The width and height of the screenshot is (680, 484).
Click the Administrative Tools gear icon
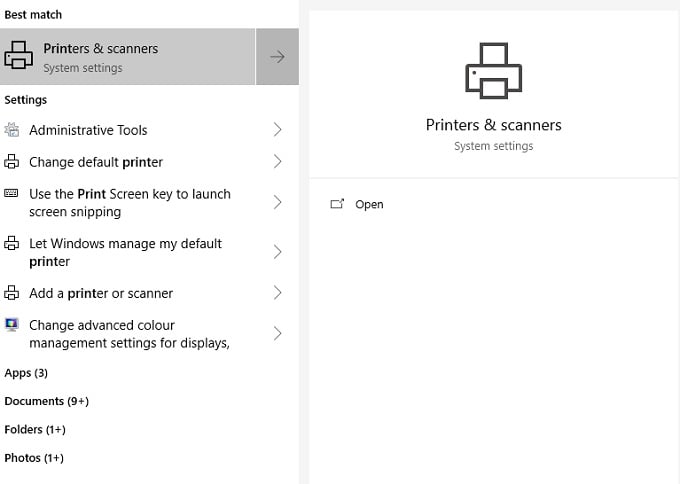pos(12,130)
